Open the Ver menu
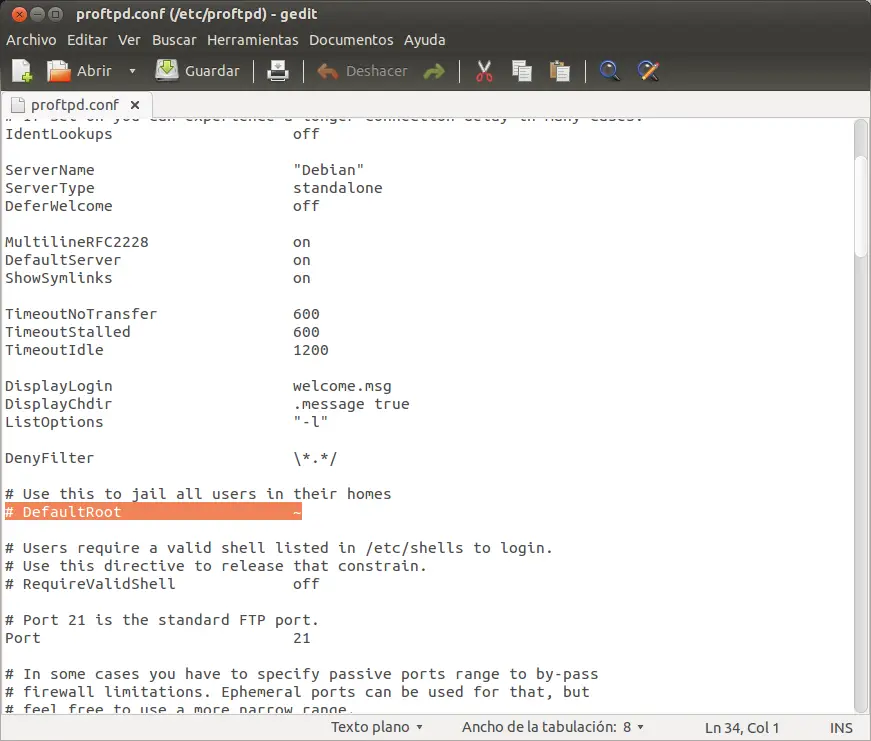Image resolution: width=871 pixels, height=741 pixels. (x=129, y=40)
